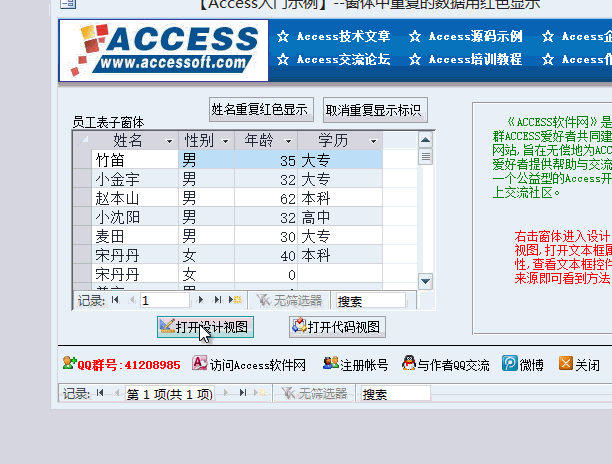
Task: Select all rows using datasheet corner selector
Action: pyautogui.click(x=82, y=140)
